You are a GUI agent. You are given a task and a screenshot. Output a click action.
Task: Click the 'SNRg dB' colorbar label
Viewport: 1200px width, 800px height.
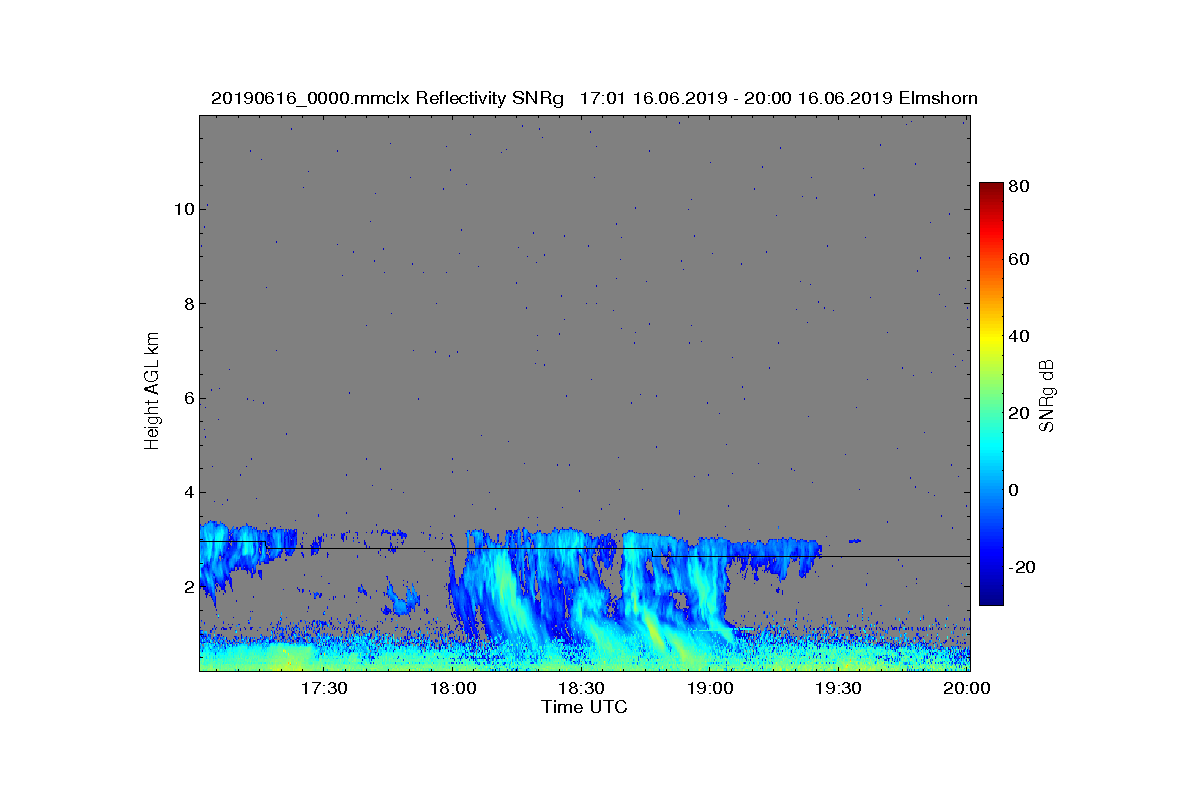pyautogui.click(x=1047, y=396)
